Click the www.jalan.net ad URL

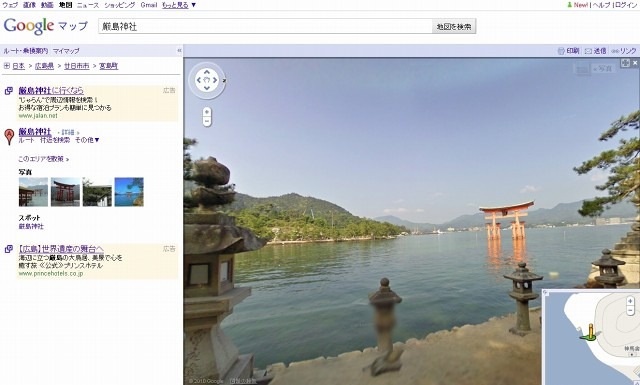[38, 116]
